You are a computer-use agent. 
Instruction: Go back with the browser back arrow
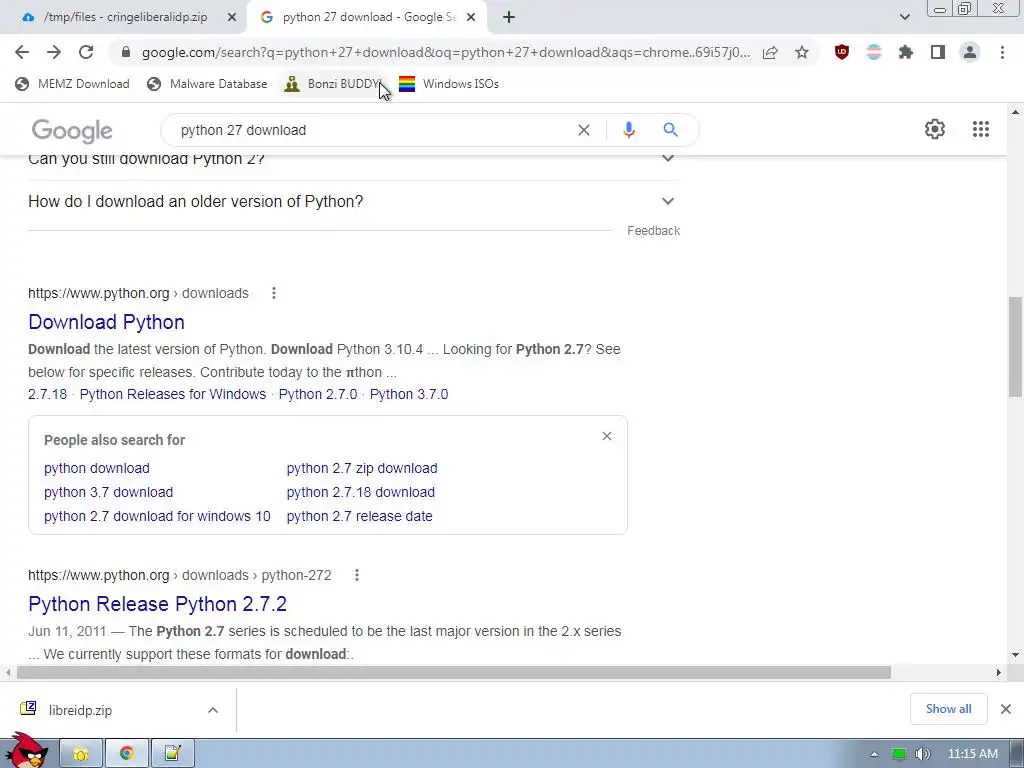(22, 52)
